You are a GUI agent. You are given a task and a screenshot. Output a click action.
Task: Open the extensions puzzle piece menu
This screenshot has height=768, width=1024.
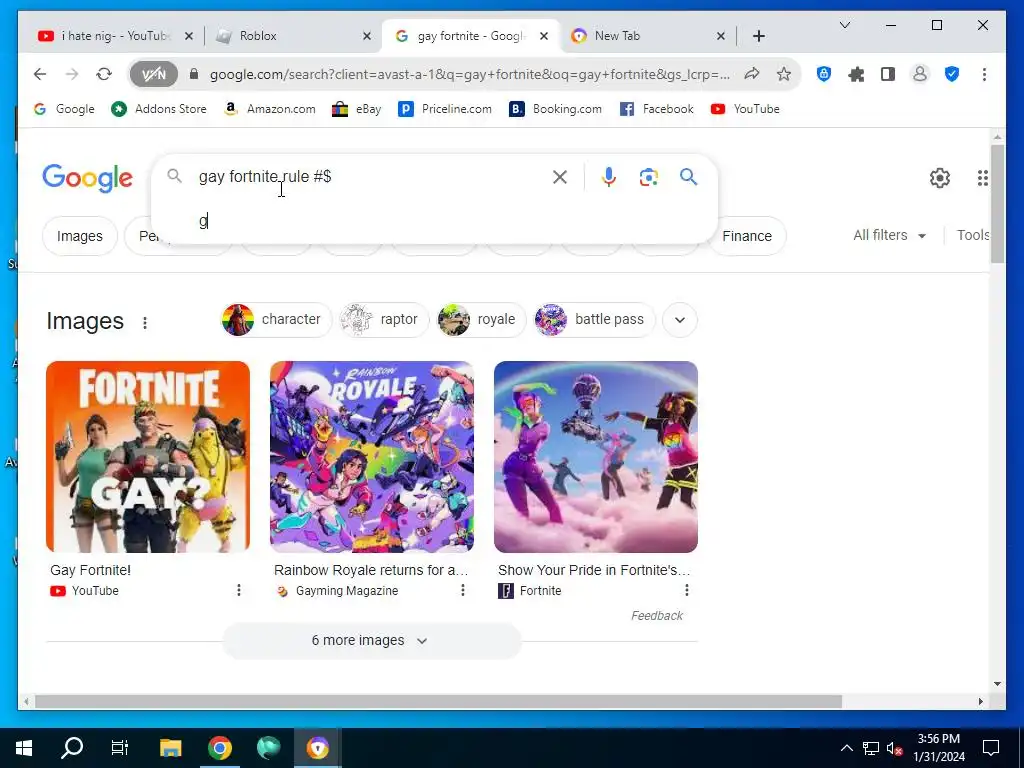(x=856, y=74)
